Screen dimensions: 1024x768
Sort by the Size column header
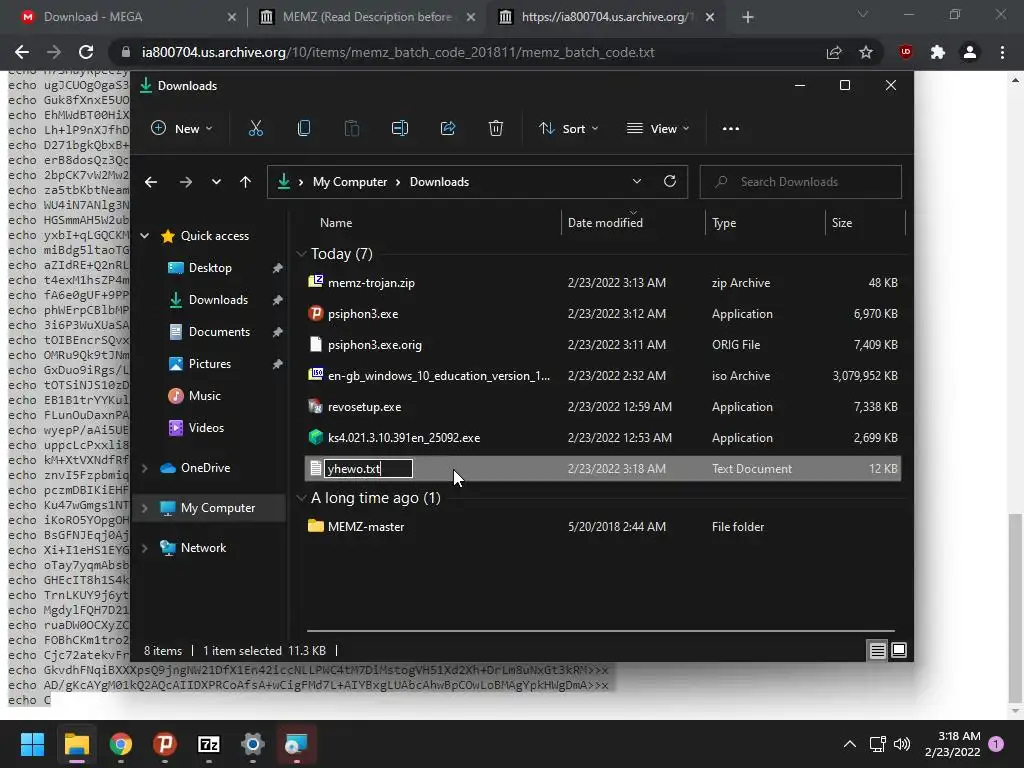click(x=842, y=223)
